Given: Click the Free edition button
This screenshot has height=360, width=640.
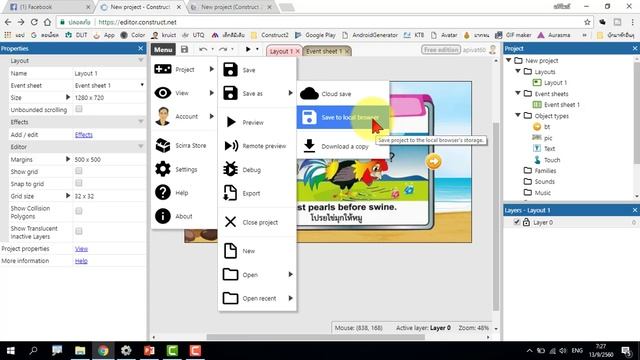Looking at the screenshot, I should [x=441, y=50].
